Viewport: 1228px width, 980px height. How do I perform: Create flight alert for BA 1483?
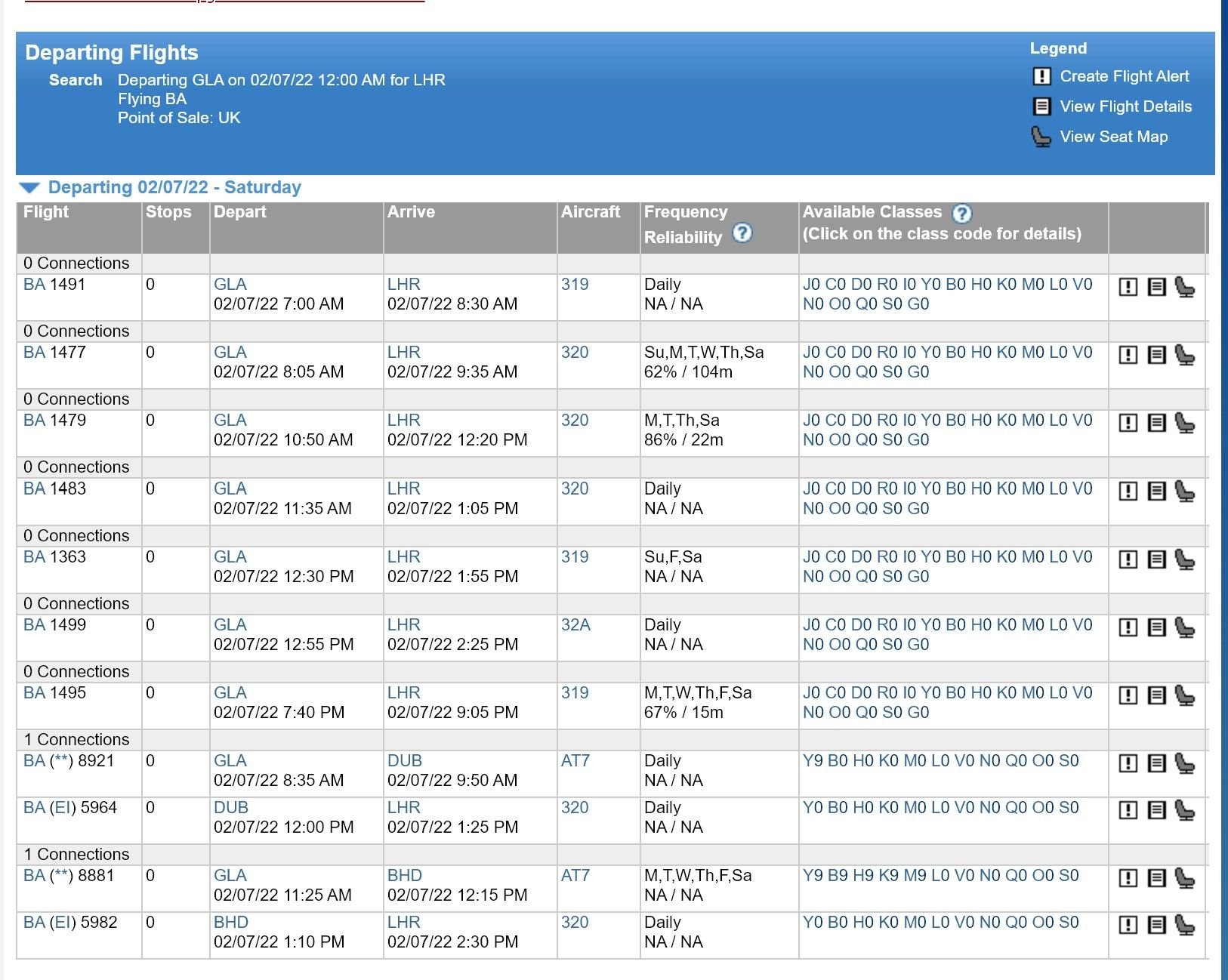1128,492
